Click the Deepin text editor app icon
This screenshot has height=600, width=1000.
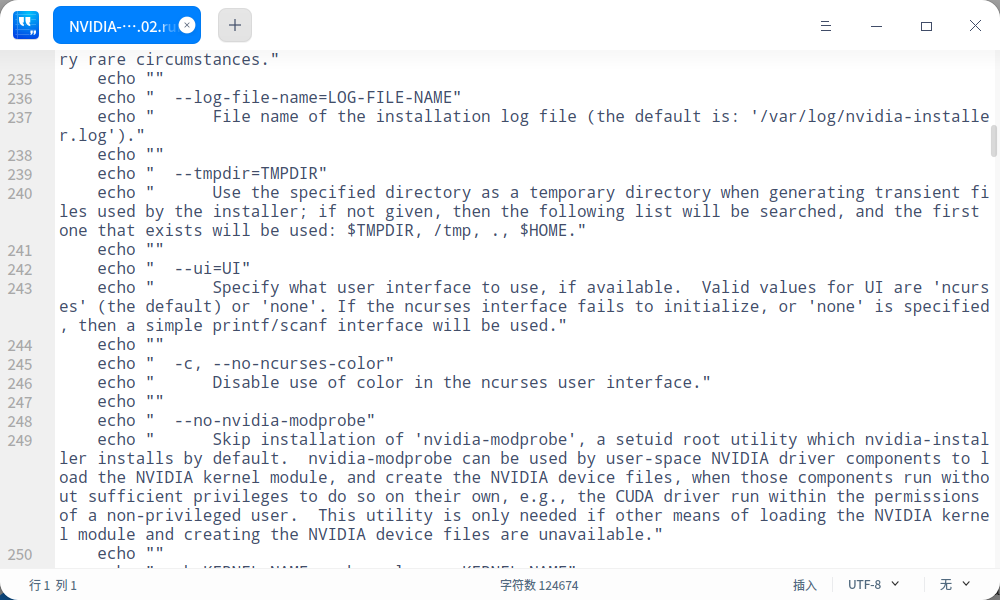pyautogui.click(x=26, y=25)
